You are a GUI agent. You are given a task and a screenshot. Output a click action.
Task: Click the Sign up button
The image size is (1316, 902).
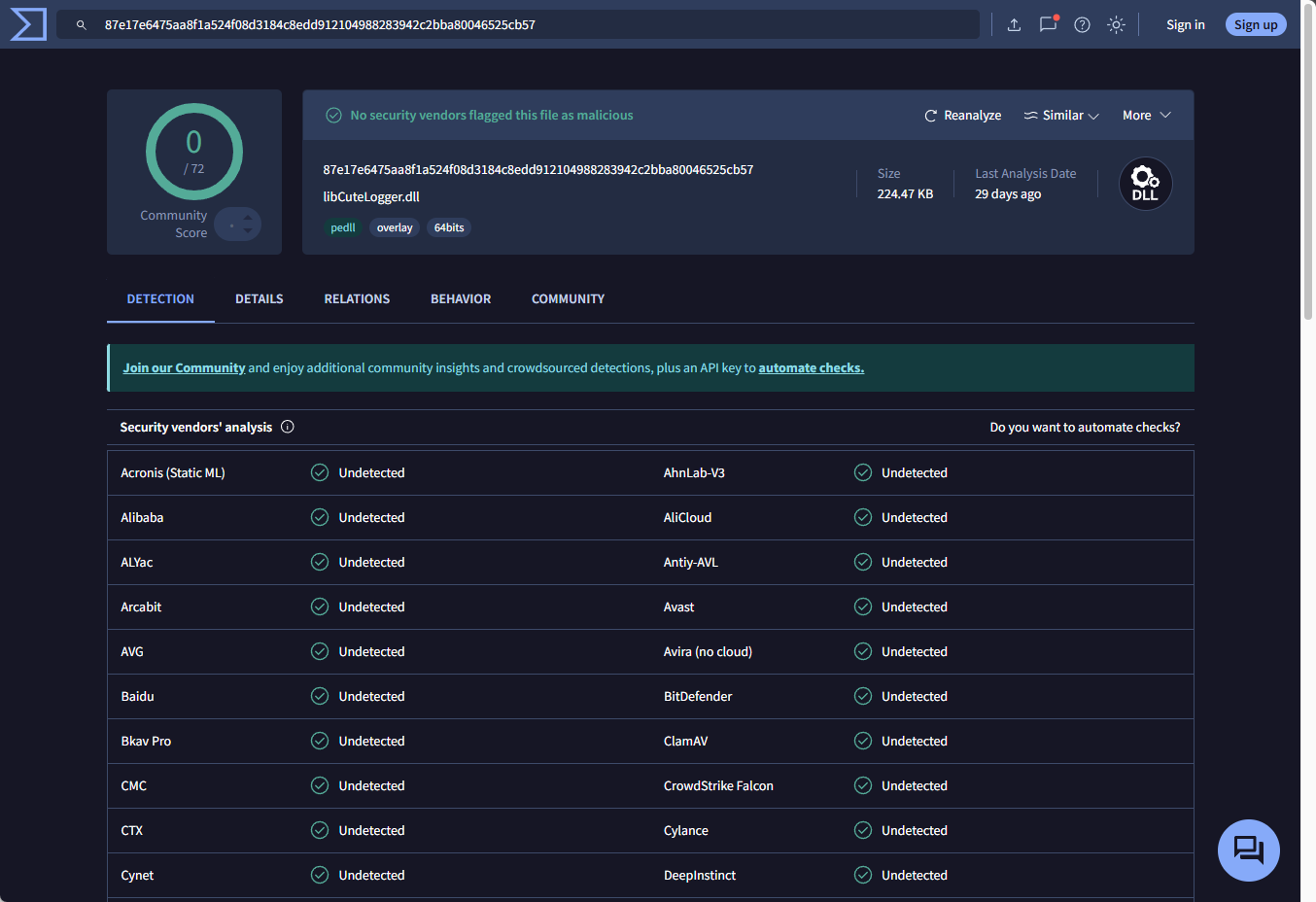pyautogui.click(x=1256, y=25)
